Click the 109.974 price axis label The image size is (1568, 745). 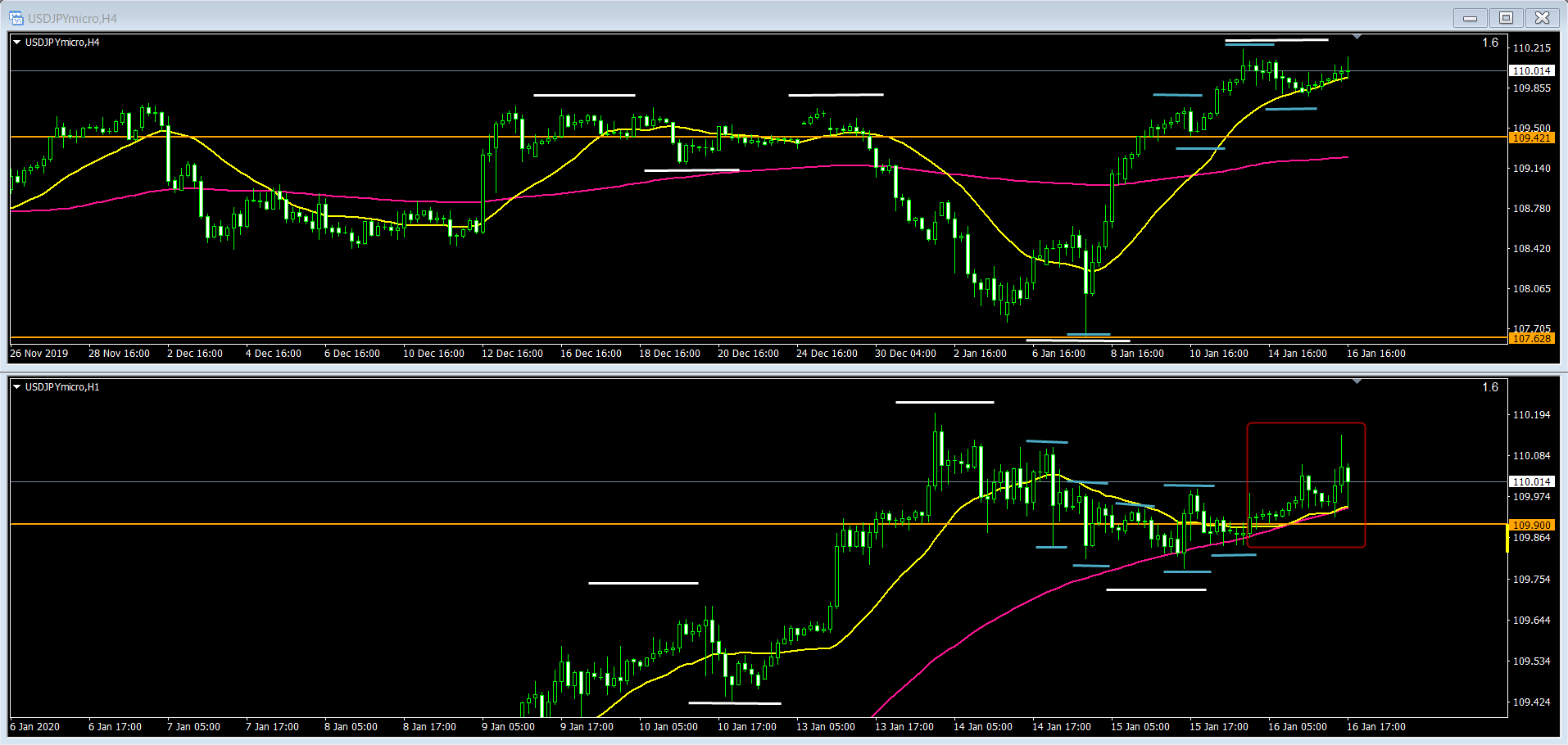pos(1531,497)
